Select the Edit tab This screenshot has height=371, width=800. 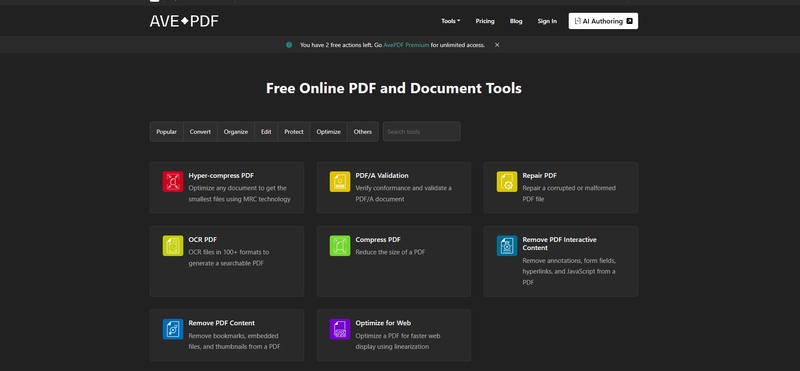pos(266,132)
